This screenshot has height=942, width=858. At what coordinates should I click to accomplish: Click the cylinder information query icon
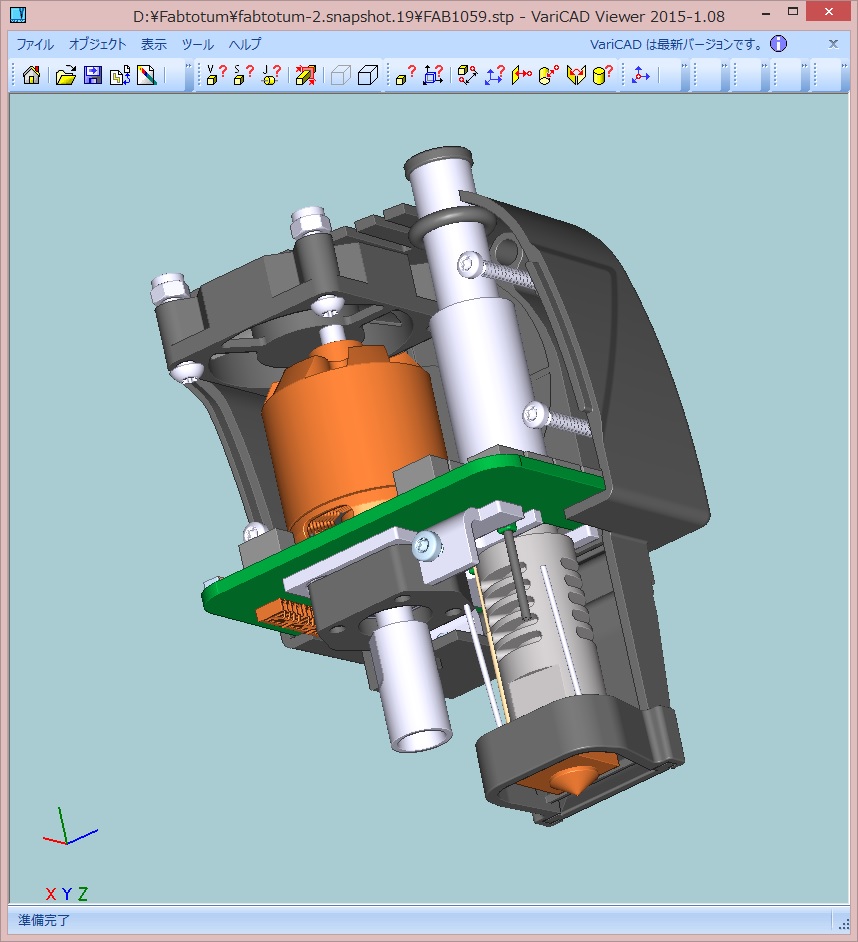point(603,75)
